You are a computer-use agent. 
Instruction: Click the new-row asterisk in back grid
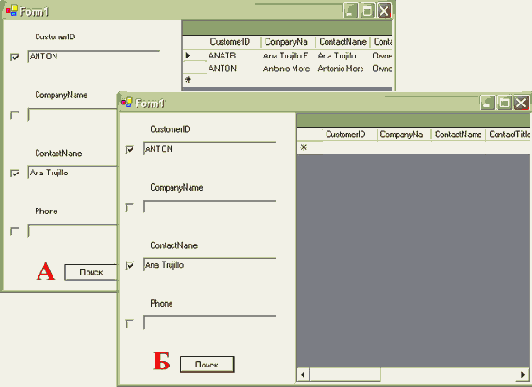(x=188, y=80)
